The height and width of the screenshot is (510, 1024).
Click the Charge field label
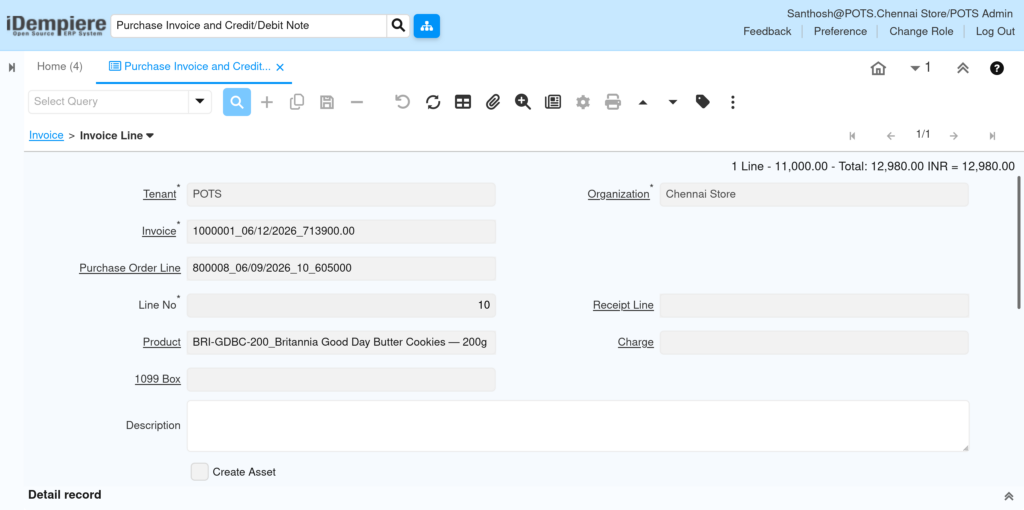point(635,342)
